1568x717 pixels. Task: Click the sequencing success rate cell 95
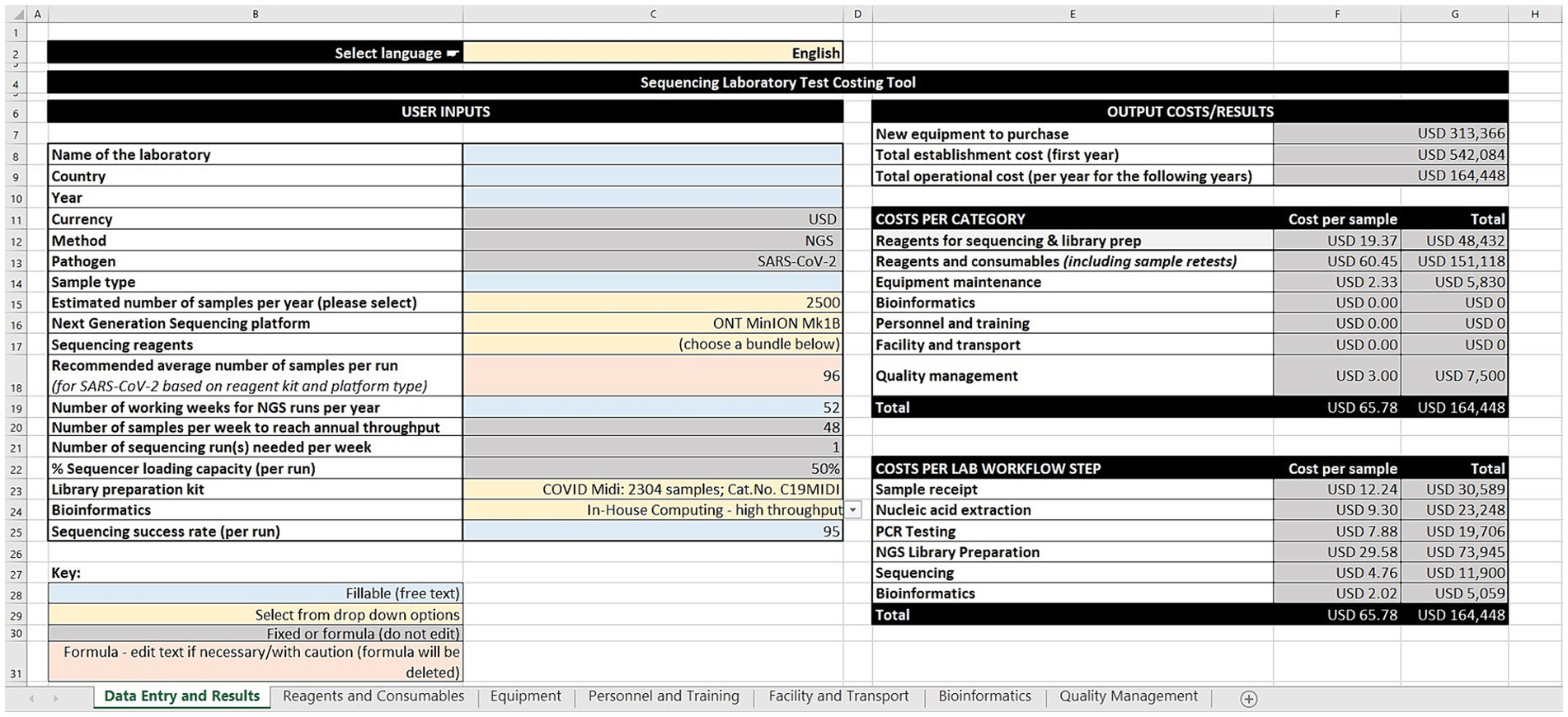653,532
